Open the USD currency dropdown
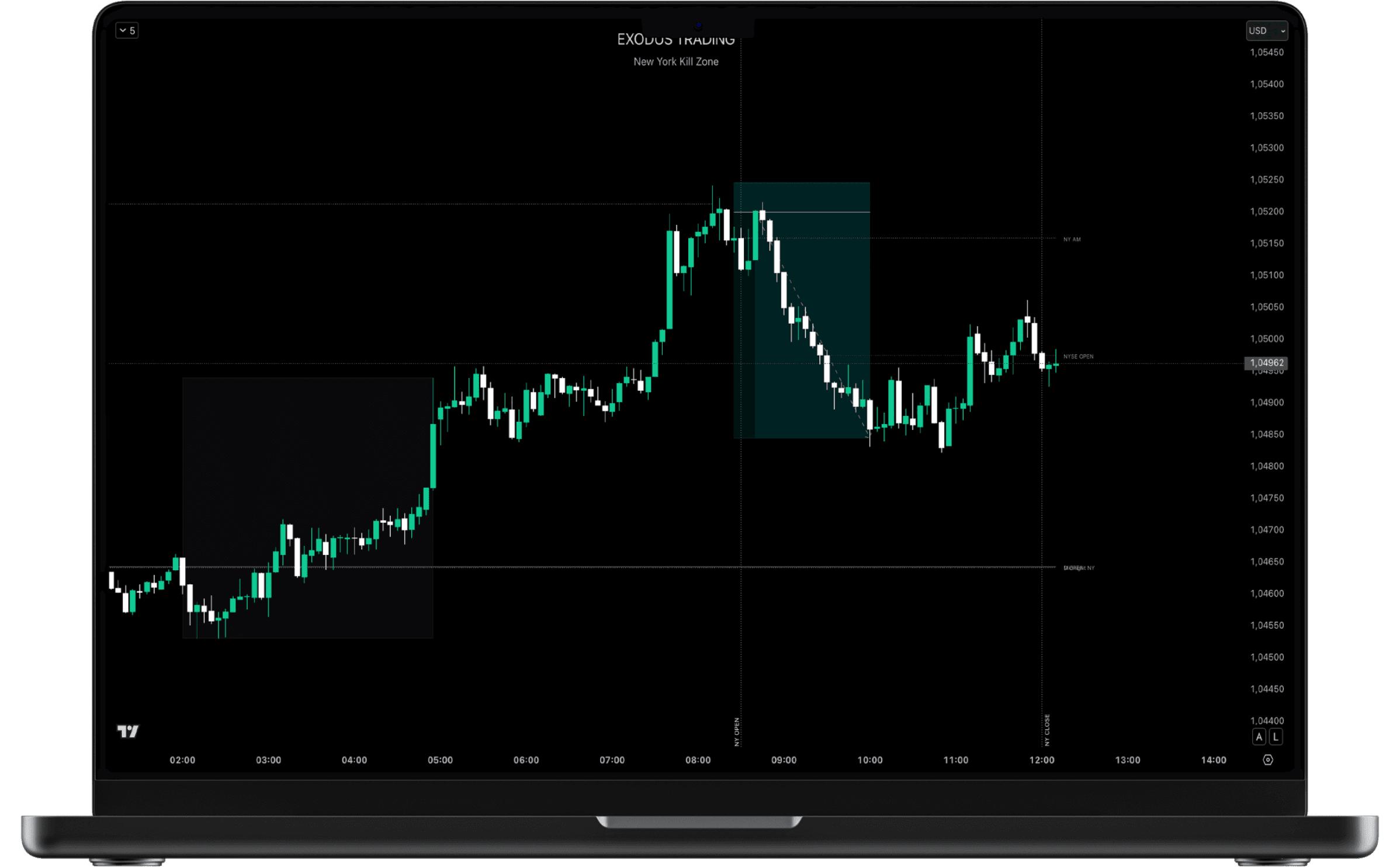The image size is (1400, 867). click(x=1266, y=30)
